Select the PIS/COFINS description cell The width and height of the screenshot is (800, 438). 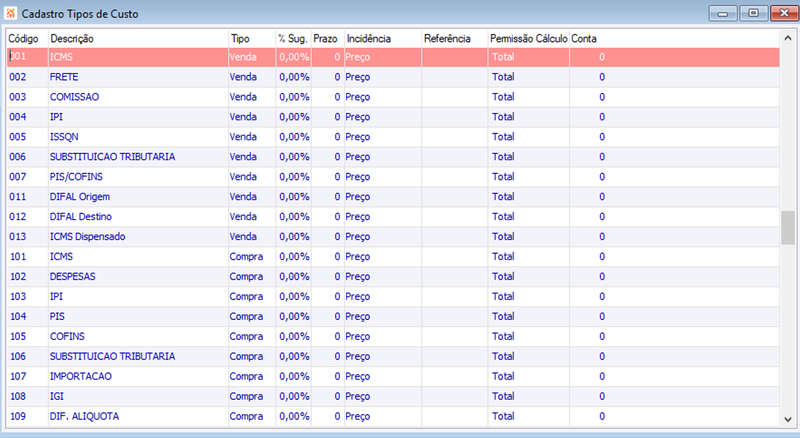click(138, 177)
